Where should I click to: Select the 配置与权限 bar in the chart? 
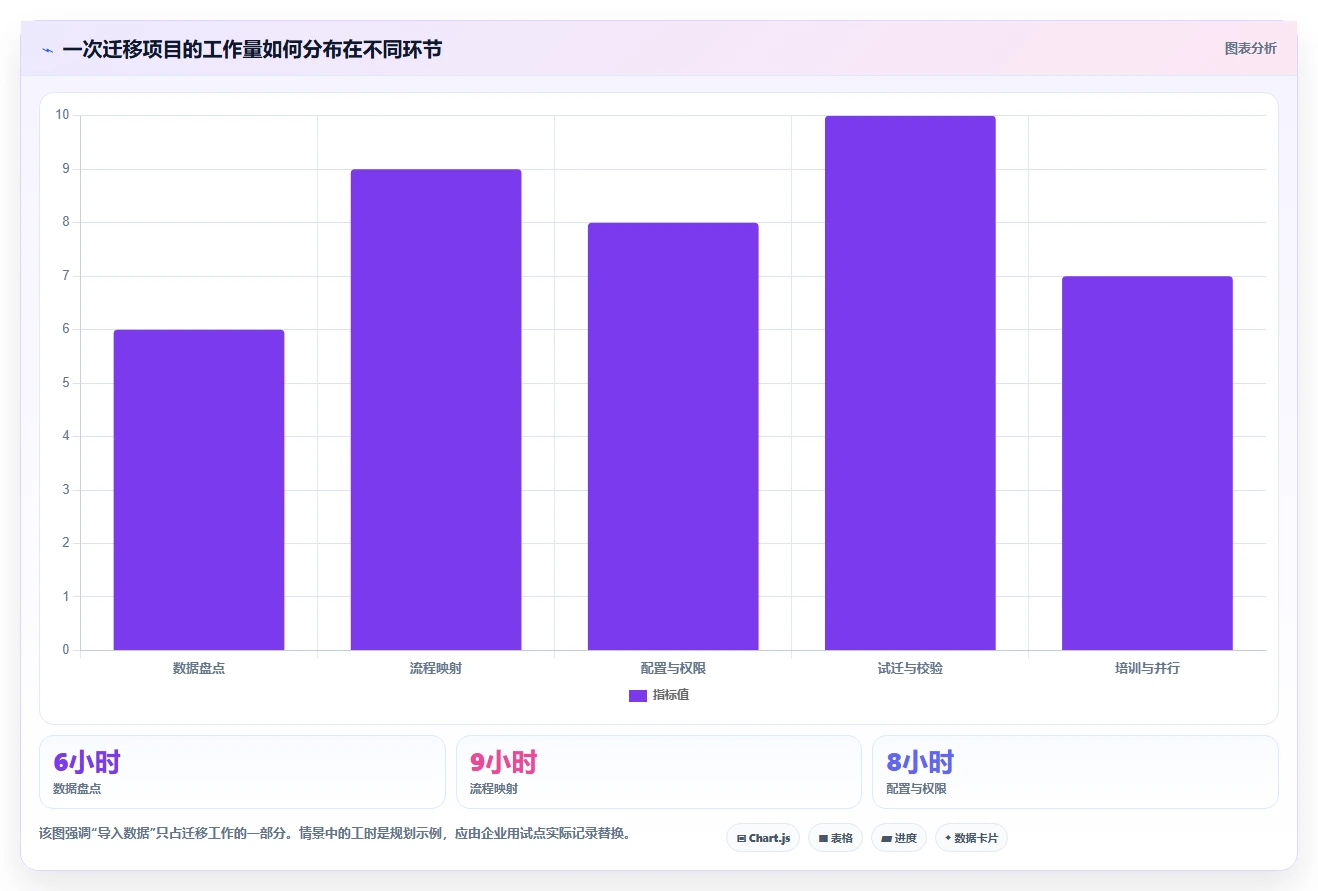pos(673,436)
